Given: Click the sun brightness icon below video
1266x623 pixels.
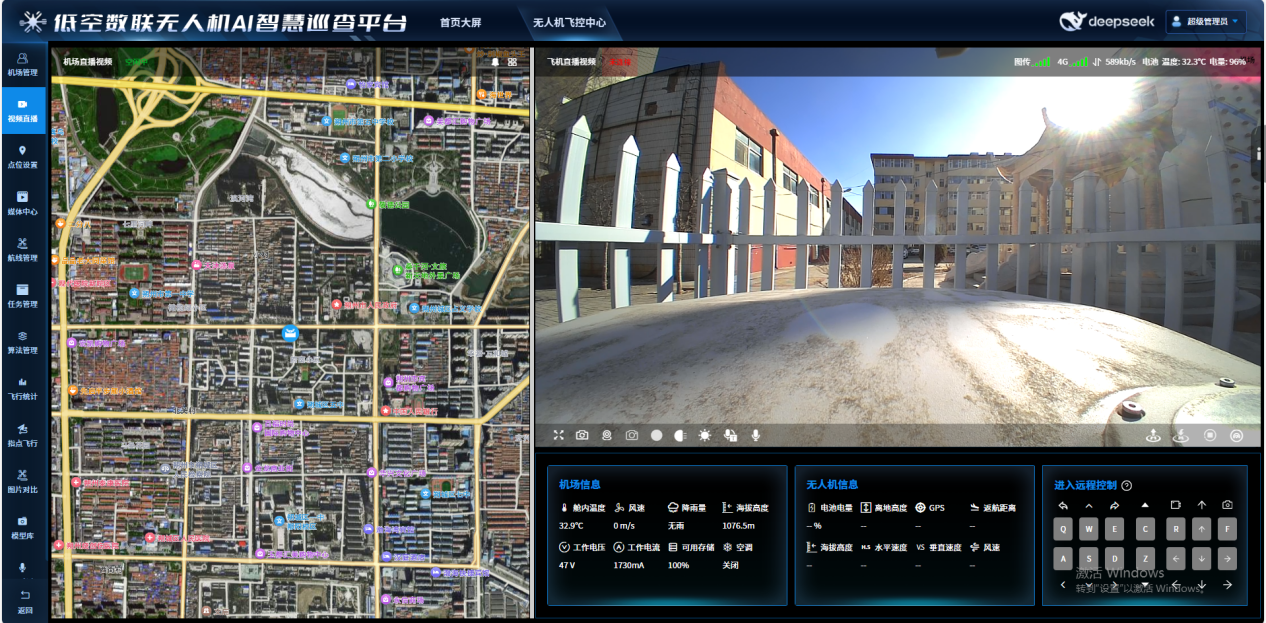Looking at the screenshot, I should [705, 435].
